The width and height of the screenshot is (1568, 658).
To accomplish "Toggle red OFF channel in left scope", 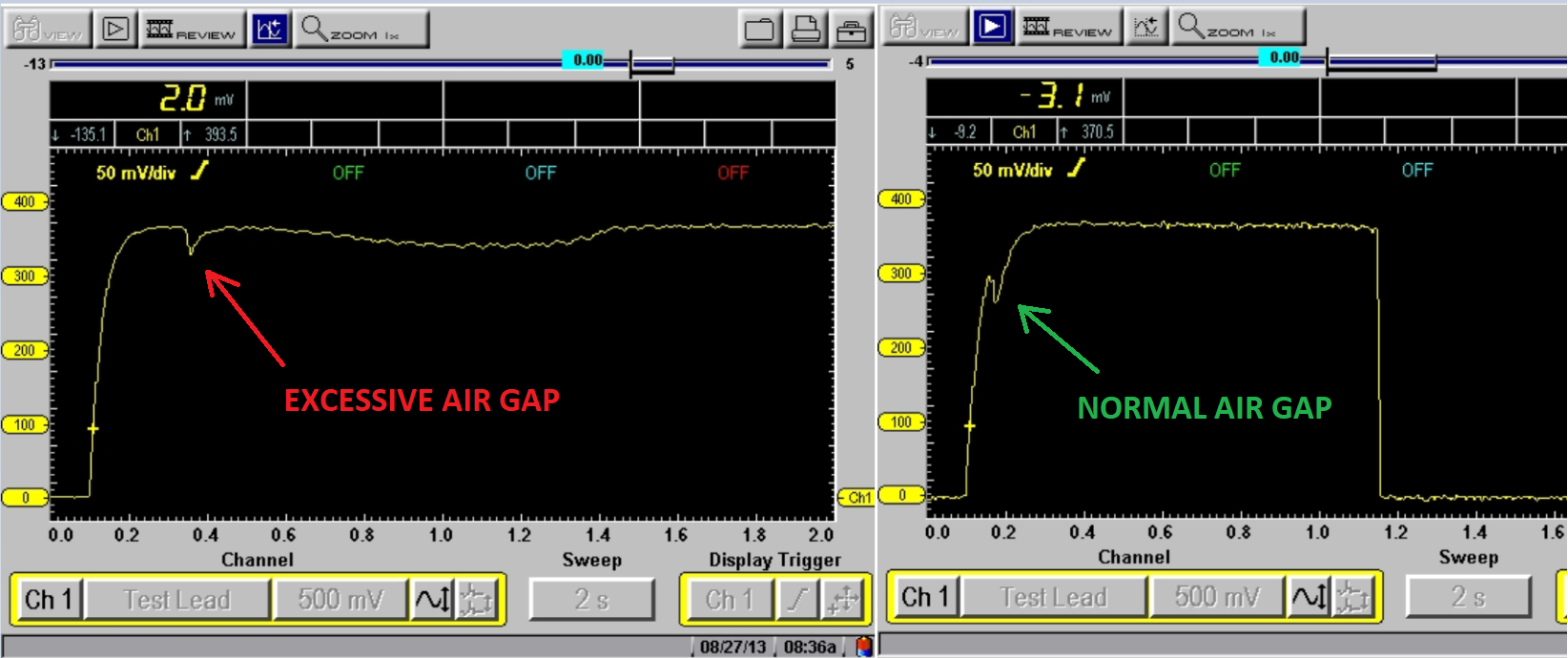I will (733, 173).
